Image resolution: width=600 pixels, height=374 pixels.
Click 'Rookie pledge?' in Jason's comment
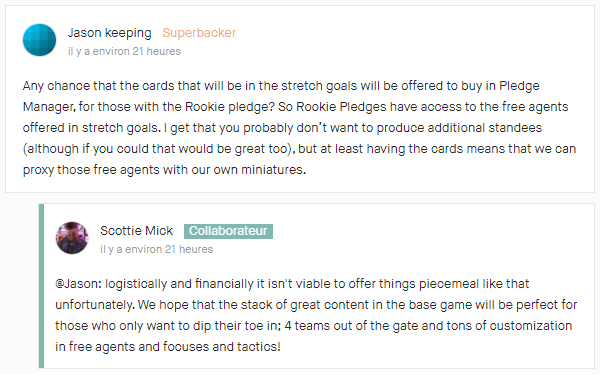[230, 107]
